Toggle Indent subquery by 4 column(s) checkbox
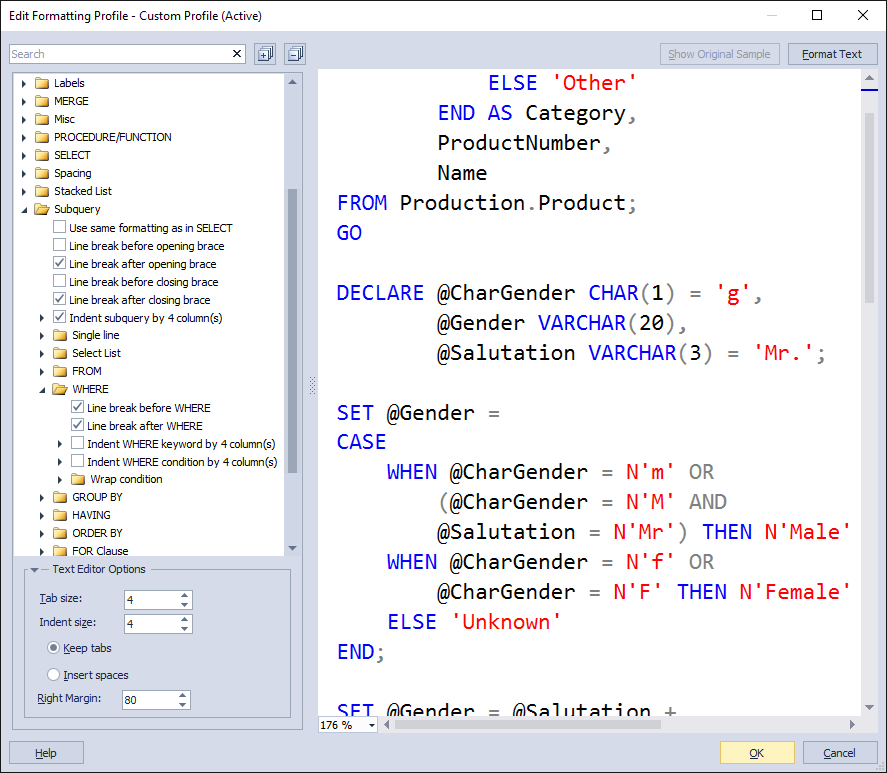Screen dimensions: 887x773 (x=59, y=317)
